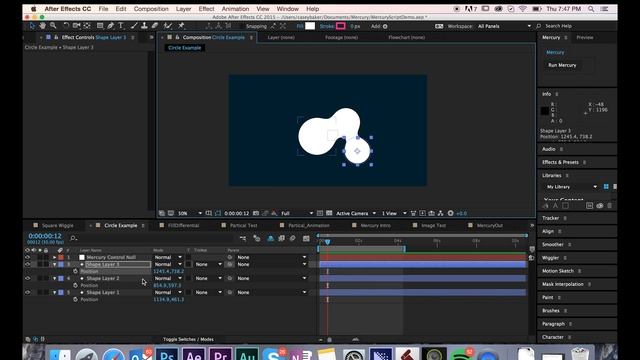Select the Puppet Pin tool

pyautogui.click(x=182, y=26)
